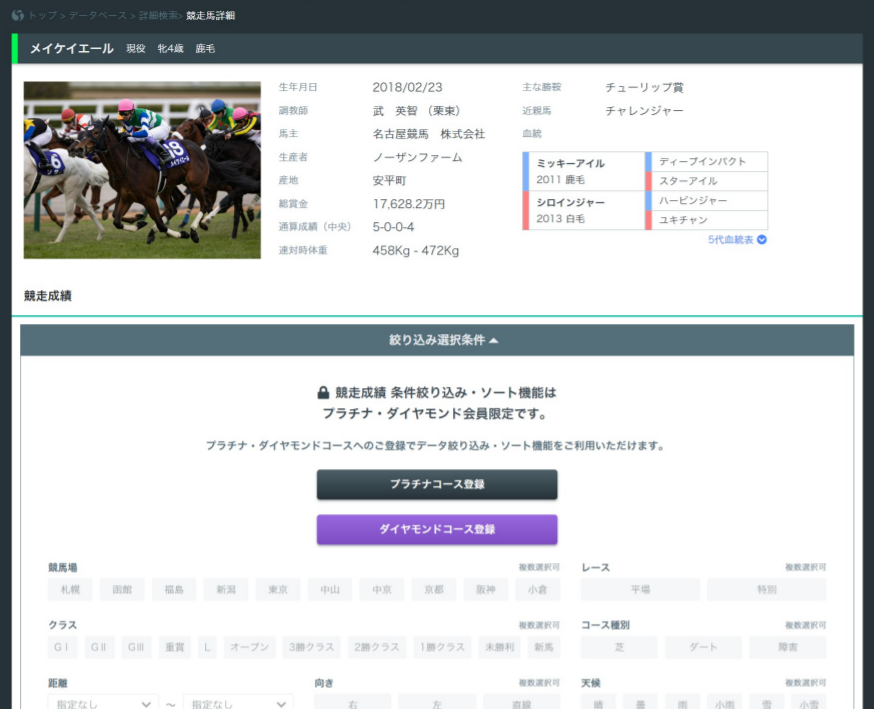Image resolution: width=874 pixels, height=709 pixels.
Task: Toggle 障害 course type filter
Action: point(788,648)
